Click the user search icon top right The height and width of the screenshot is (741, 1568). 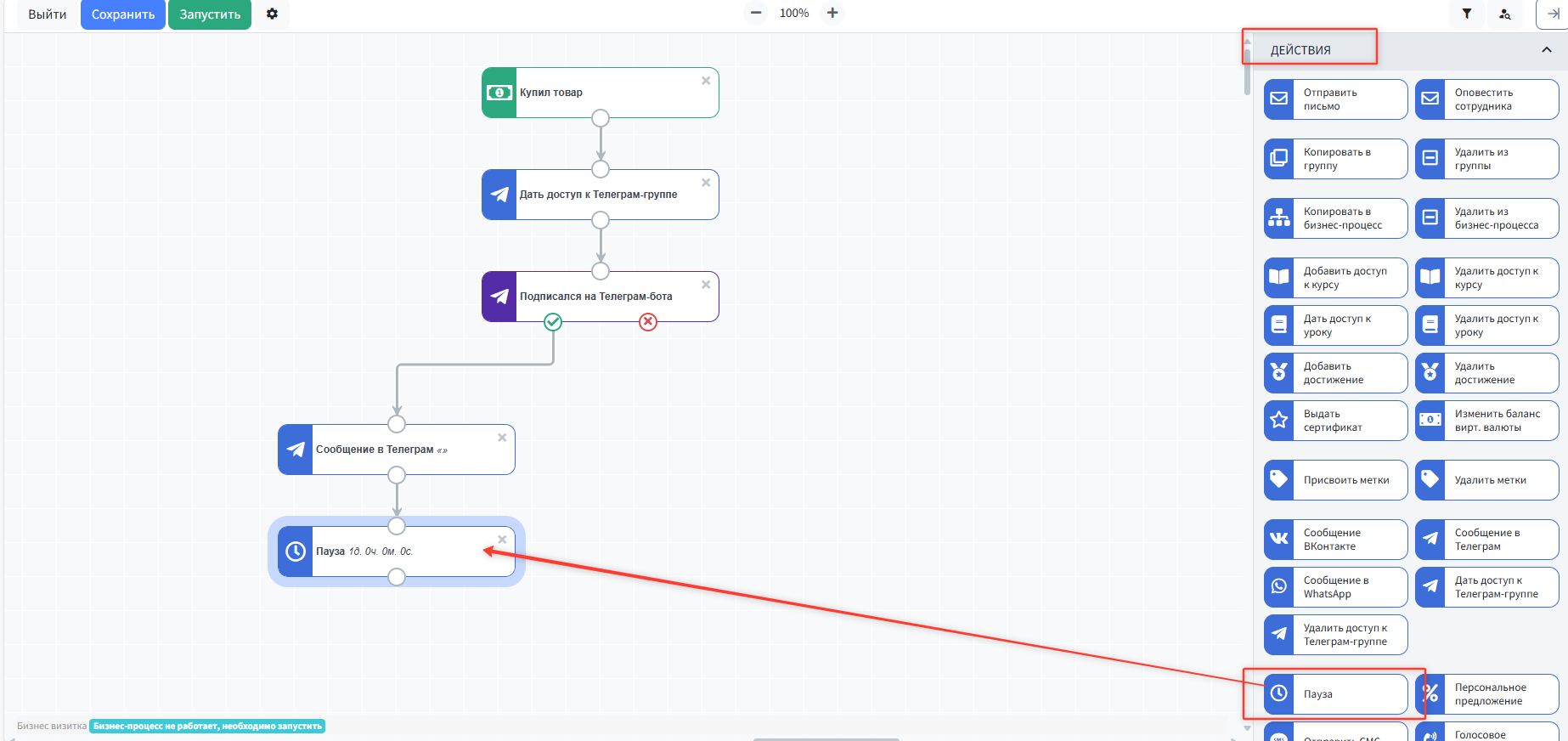pos(1504,14)
